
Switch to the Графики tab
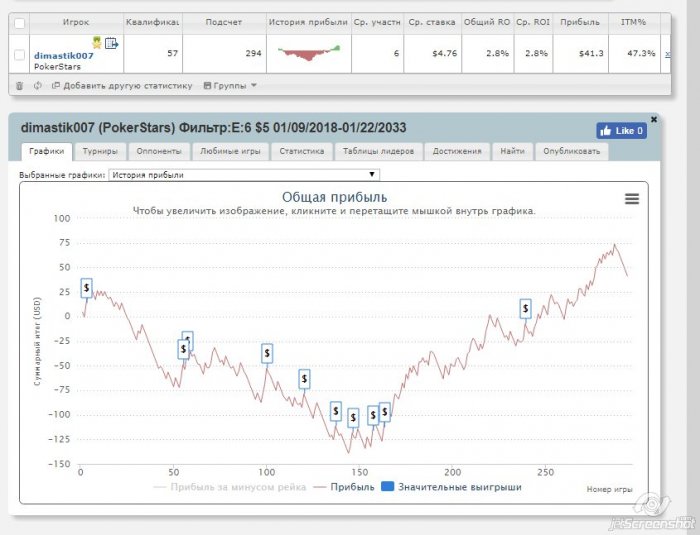[46, 151]
